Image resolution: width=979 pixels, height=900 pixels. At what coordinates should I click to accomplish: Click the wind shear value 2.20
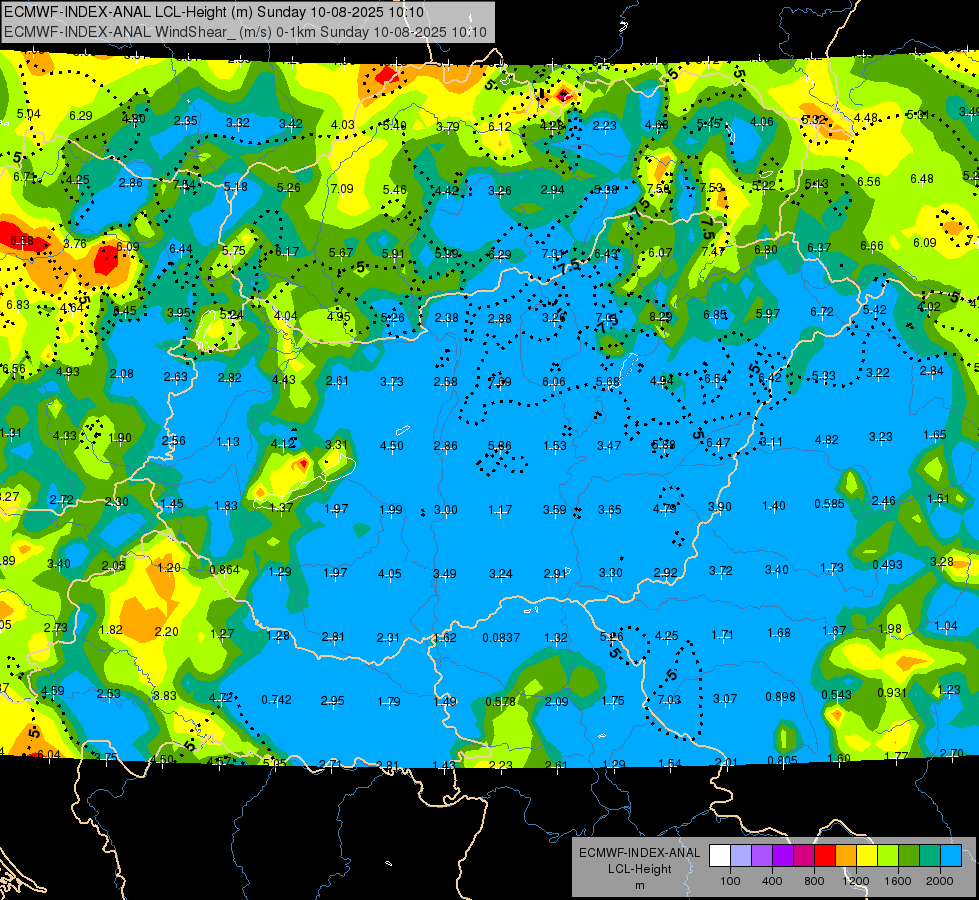tap(167, 631)
